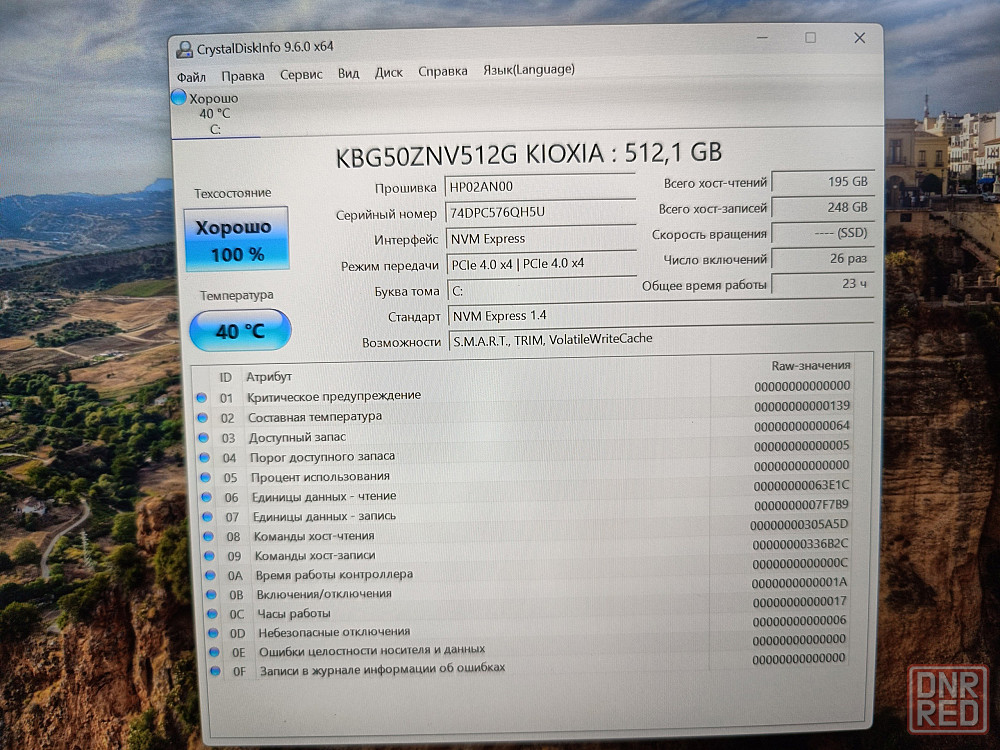Click the CrystalDiskInfo title bar app icon
1000x750 pixels.
click(184, 49)
